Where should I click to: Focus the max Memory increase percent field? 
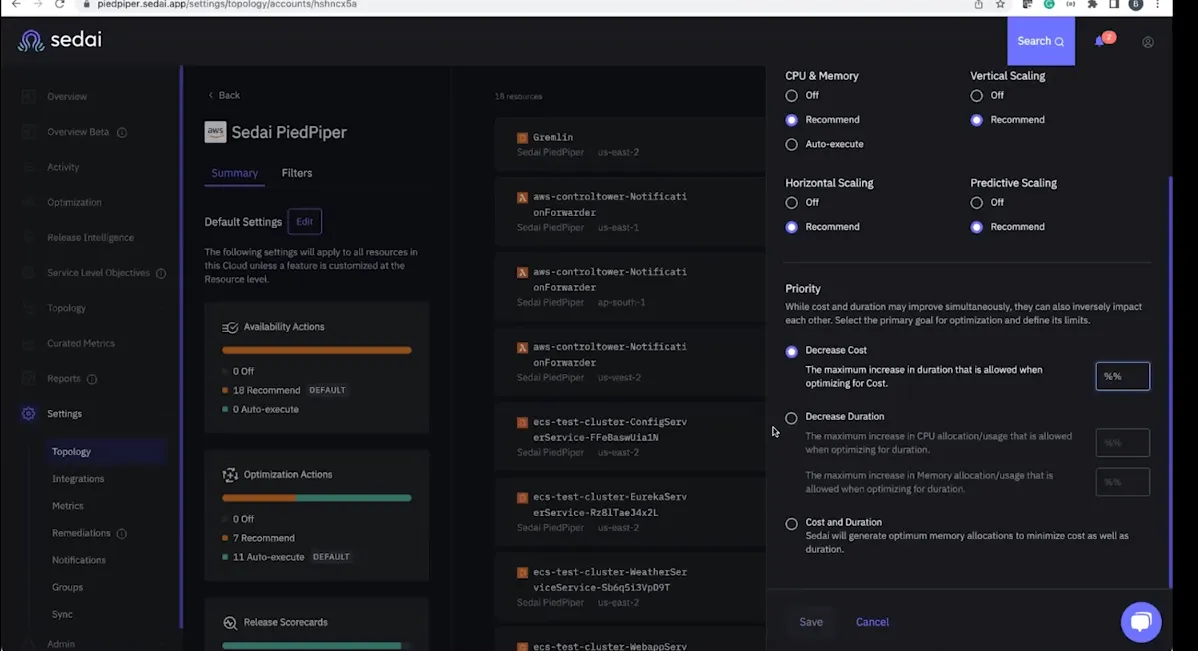coord(1122,482)
